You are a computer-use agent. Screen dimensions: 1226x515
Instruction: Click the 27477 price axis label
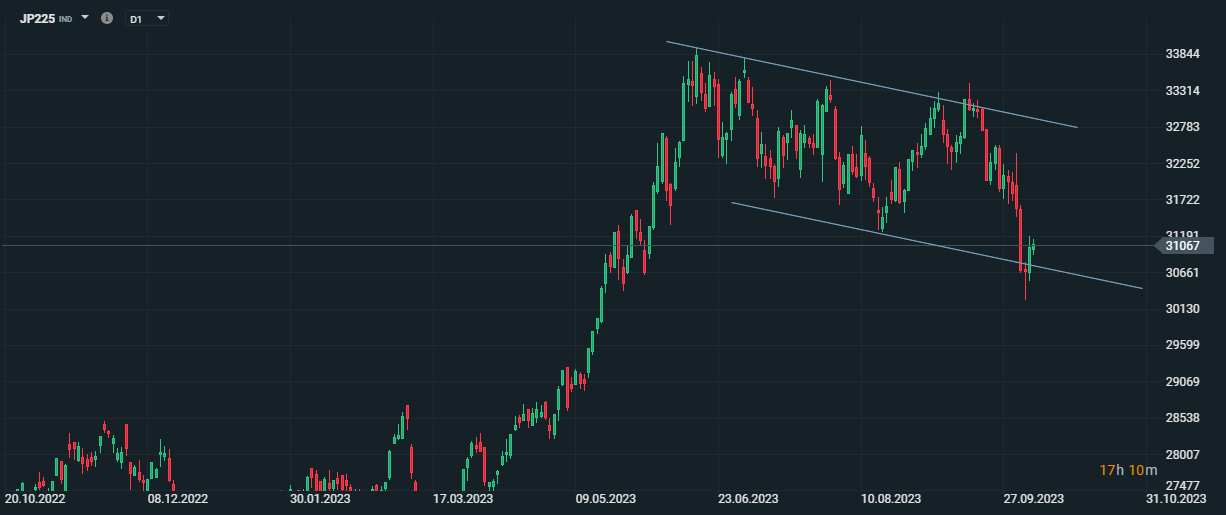(1182, 486)
